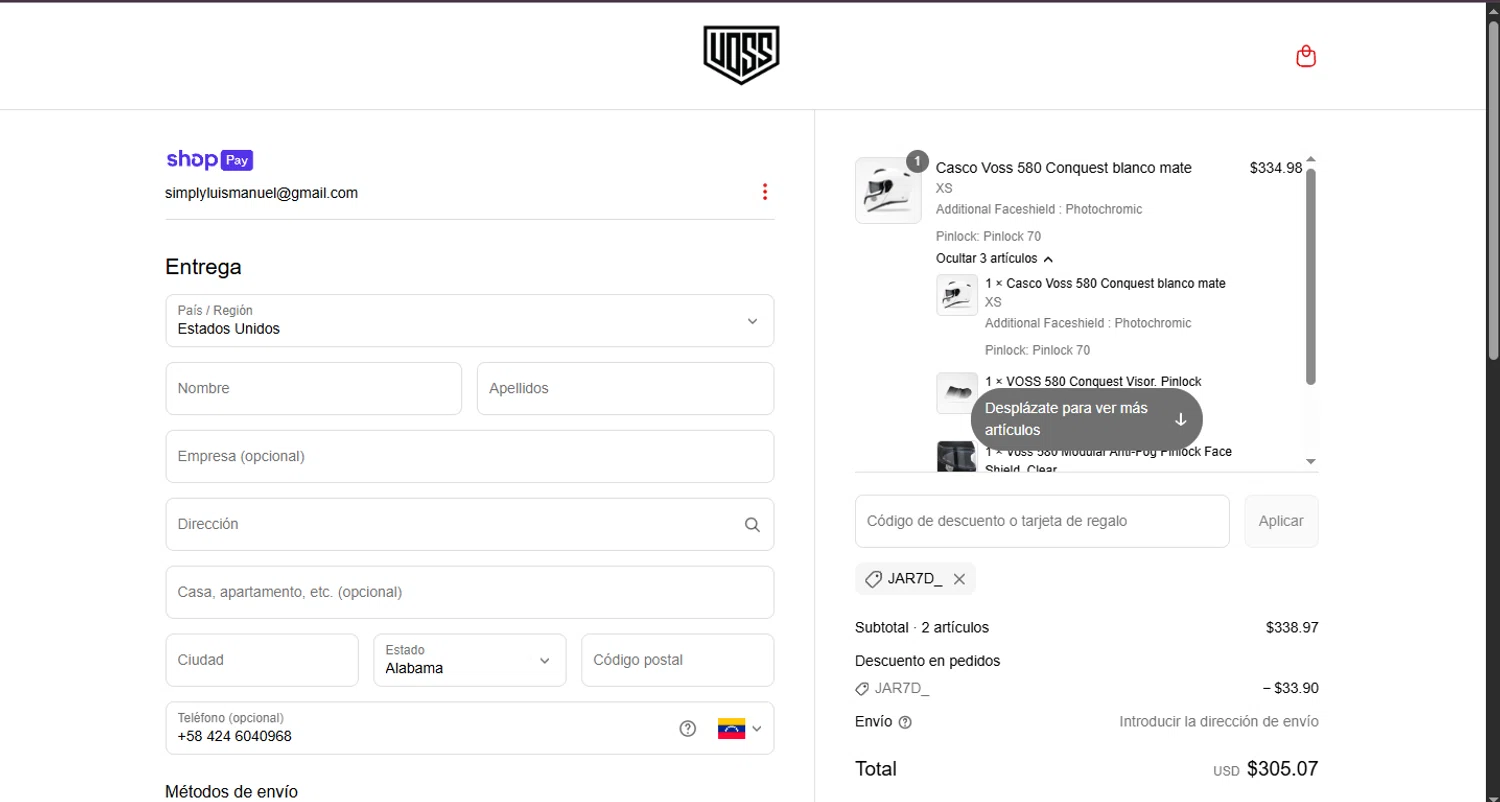The height and width of the screenshot is (802, 1500).
Task: Click 'Introducir la dirección de envío' text
Action: (1219, 722)
